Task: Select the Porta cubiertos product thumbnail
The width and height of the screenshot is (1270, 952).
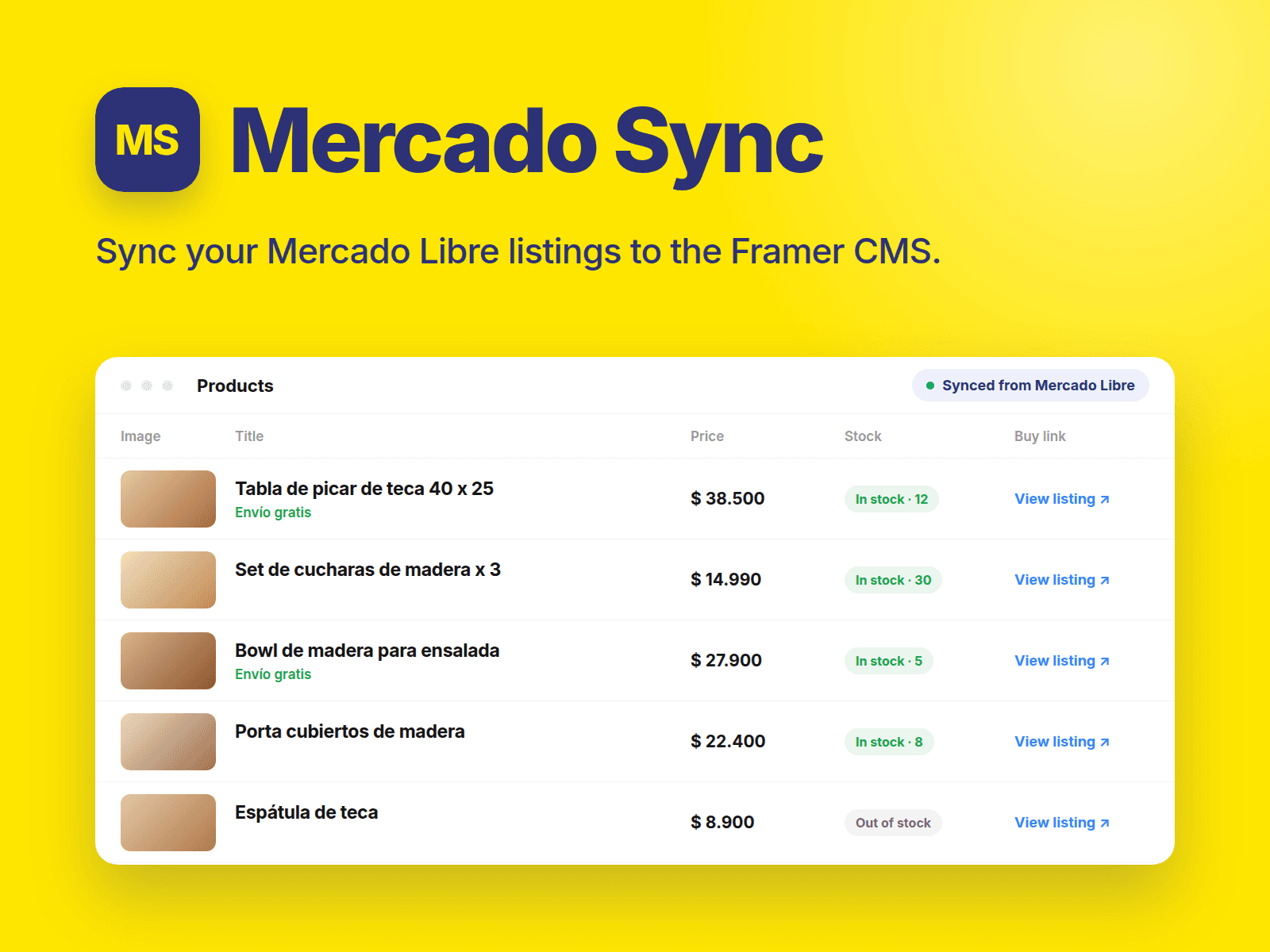Action: (168, 742)
